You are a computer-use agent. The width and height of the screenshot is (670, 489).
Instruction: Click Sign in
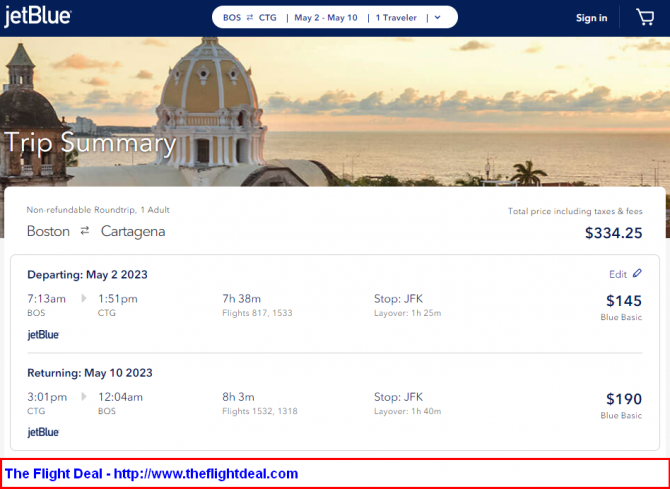coord(591,18)
